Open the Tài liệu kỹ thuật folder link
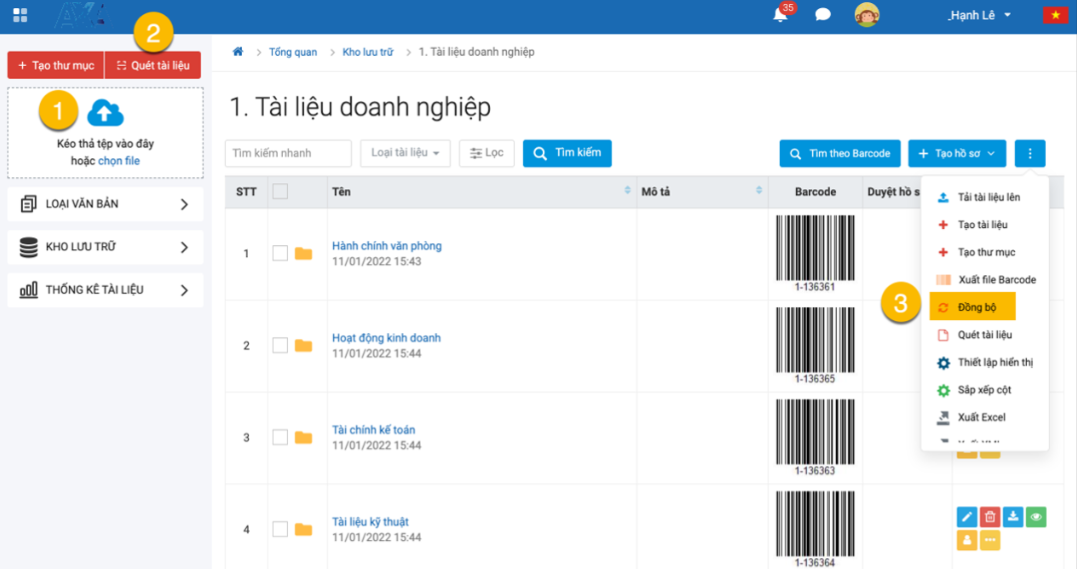The width and height of the screenshot is (1077, 569). click(x=370, y=522)
